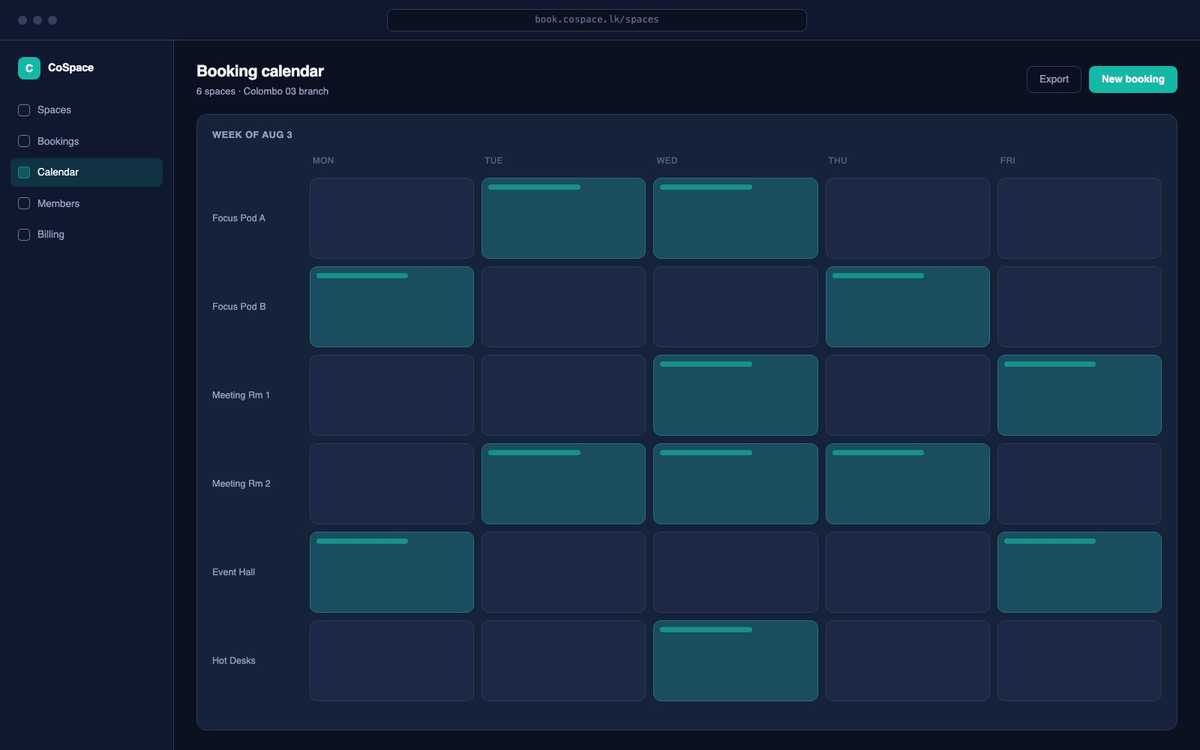
Task: Click the 6 spaces Colombo 03 subtitle
Action: (263, 91)
